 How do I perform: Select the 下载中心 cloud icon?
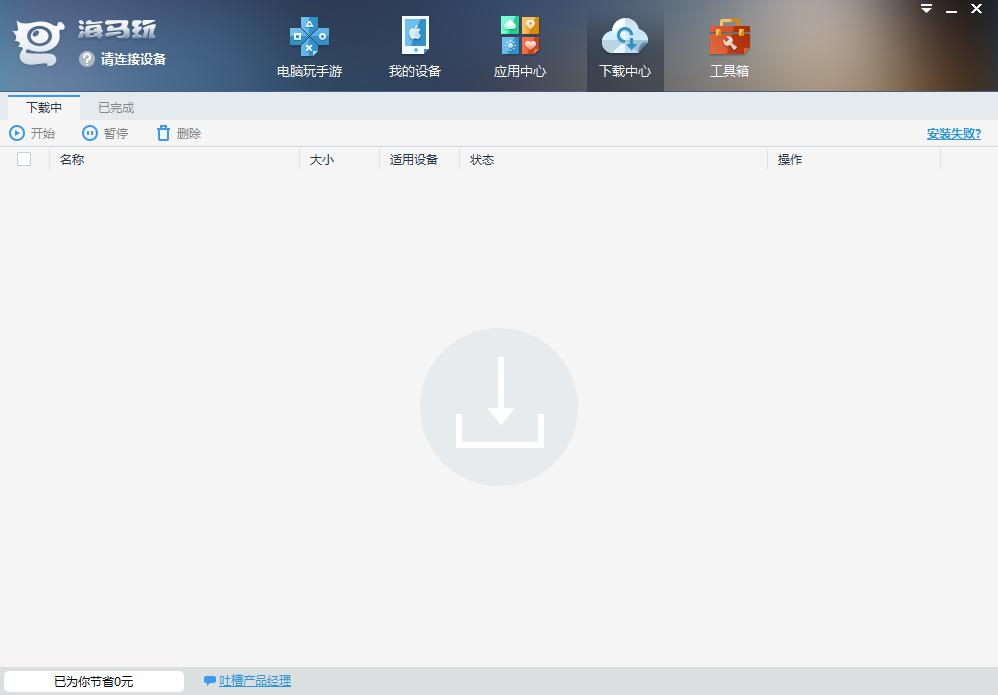(624, 39)
